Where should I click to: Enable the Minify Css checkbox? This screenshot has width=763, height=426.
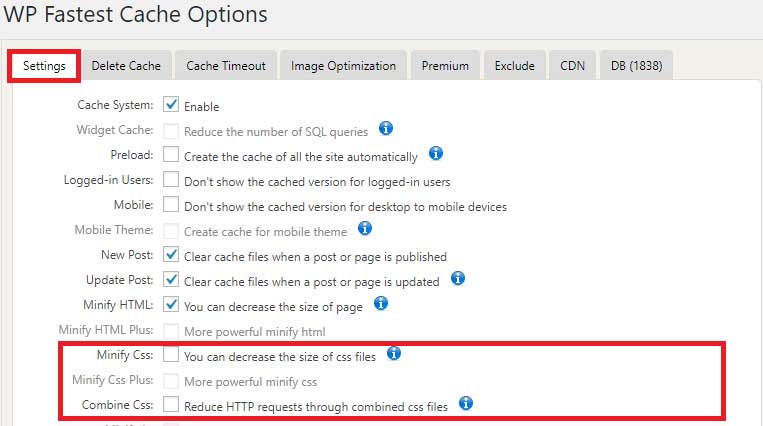click(171, 354)
